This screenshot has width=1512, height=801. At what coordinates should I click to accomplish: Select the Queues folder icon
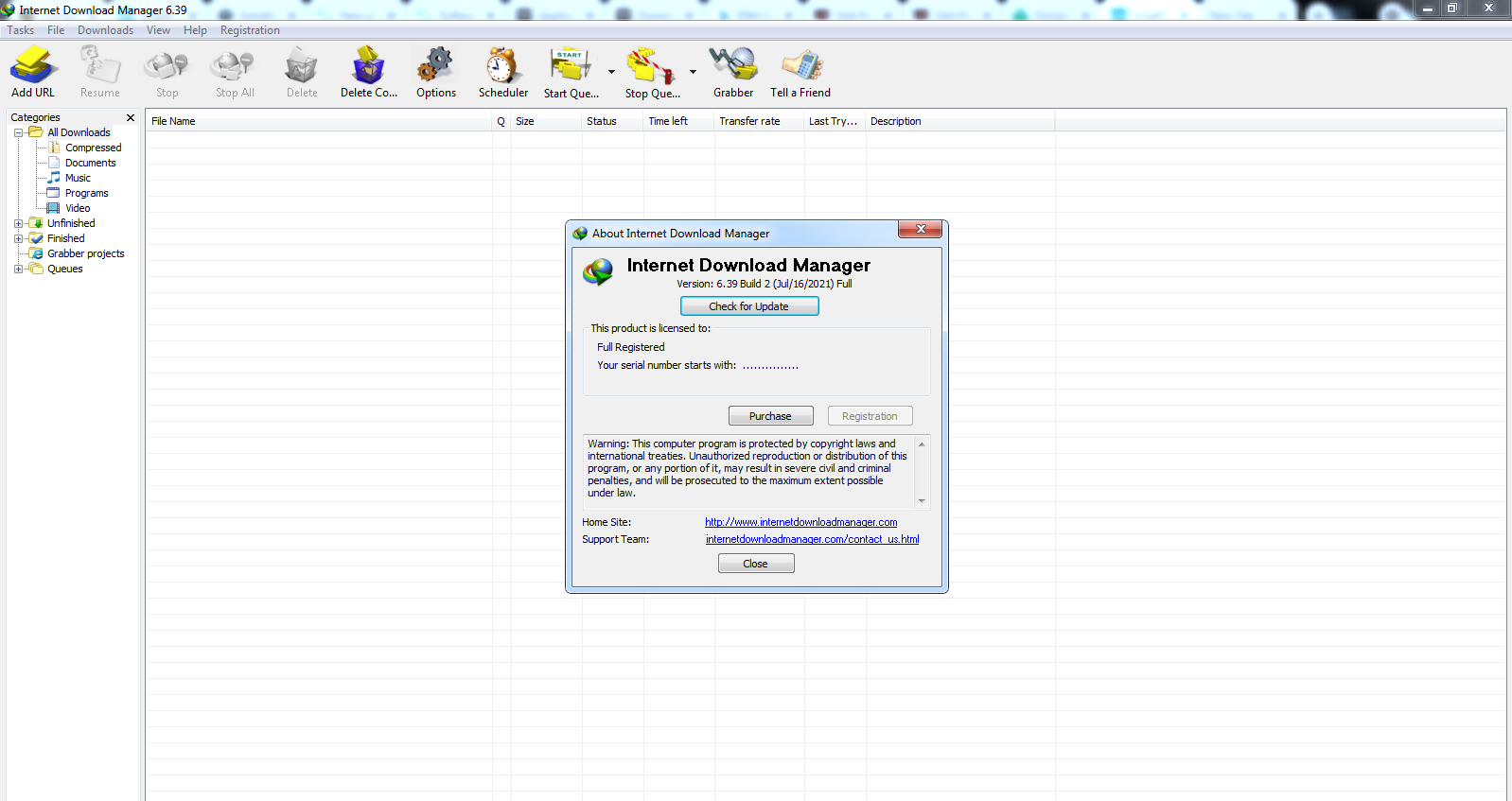36,269
